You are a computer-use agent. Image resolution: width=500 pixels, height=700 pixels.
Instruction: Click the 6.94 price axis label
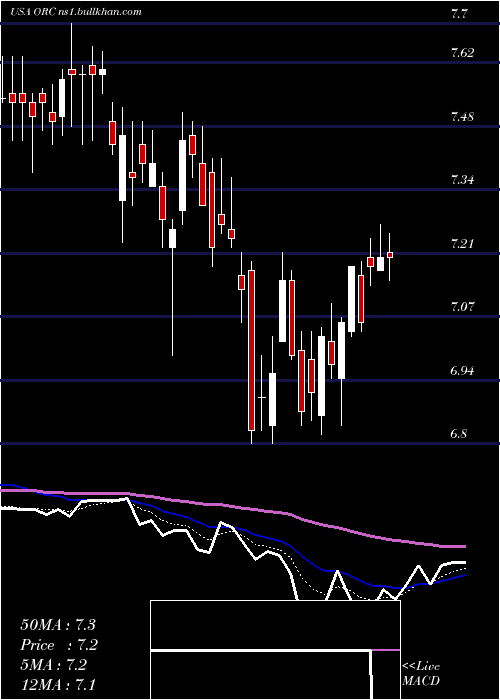[462, 371]
